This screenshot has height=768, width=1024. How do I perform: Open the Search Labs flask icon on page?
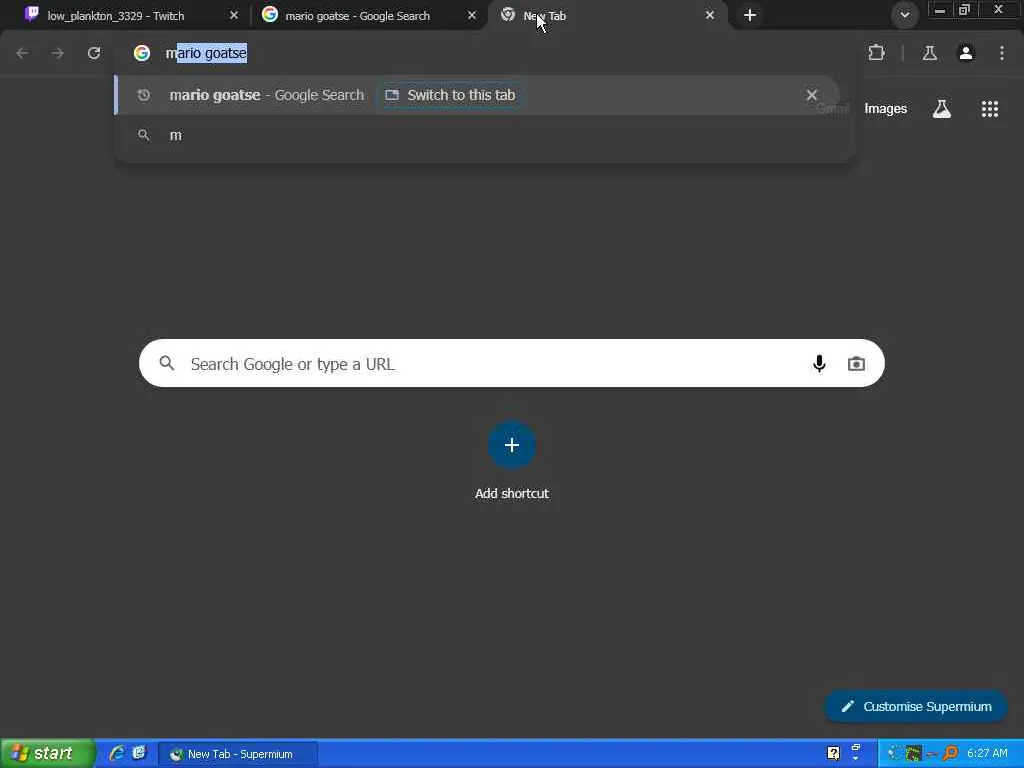point(942,108)
